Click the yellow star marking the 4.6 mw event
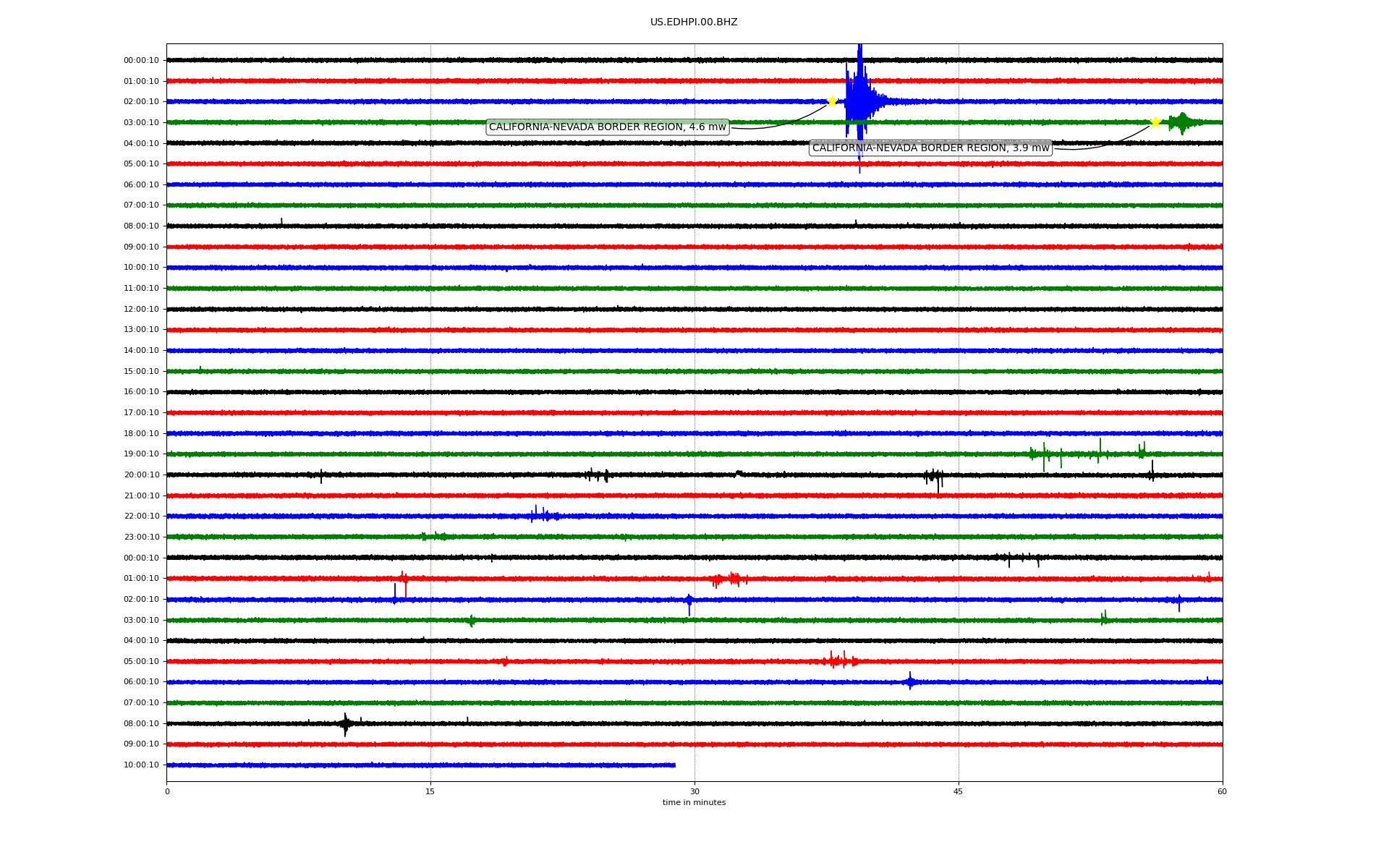 (x=832, y=101)
